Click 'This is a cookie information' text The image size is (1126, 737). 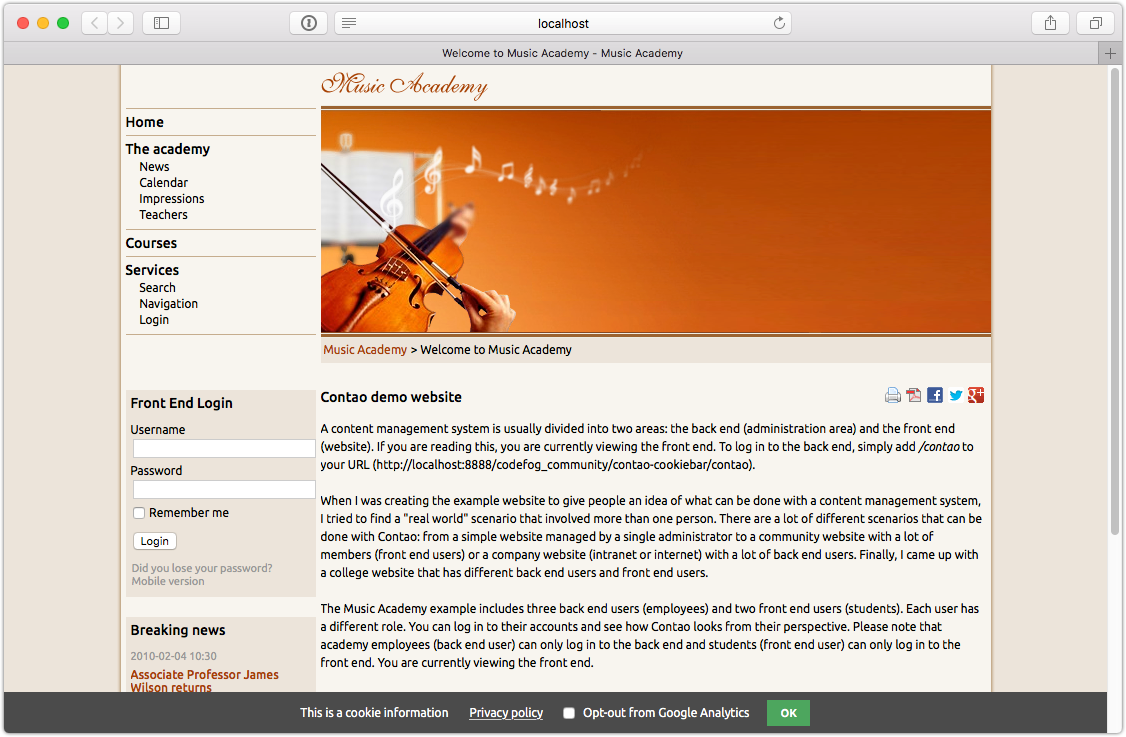click(x=374, y=713)
